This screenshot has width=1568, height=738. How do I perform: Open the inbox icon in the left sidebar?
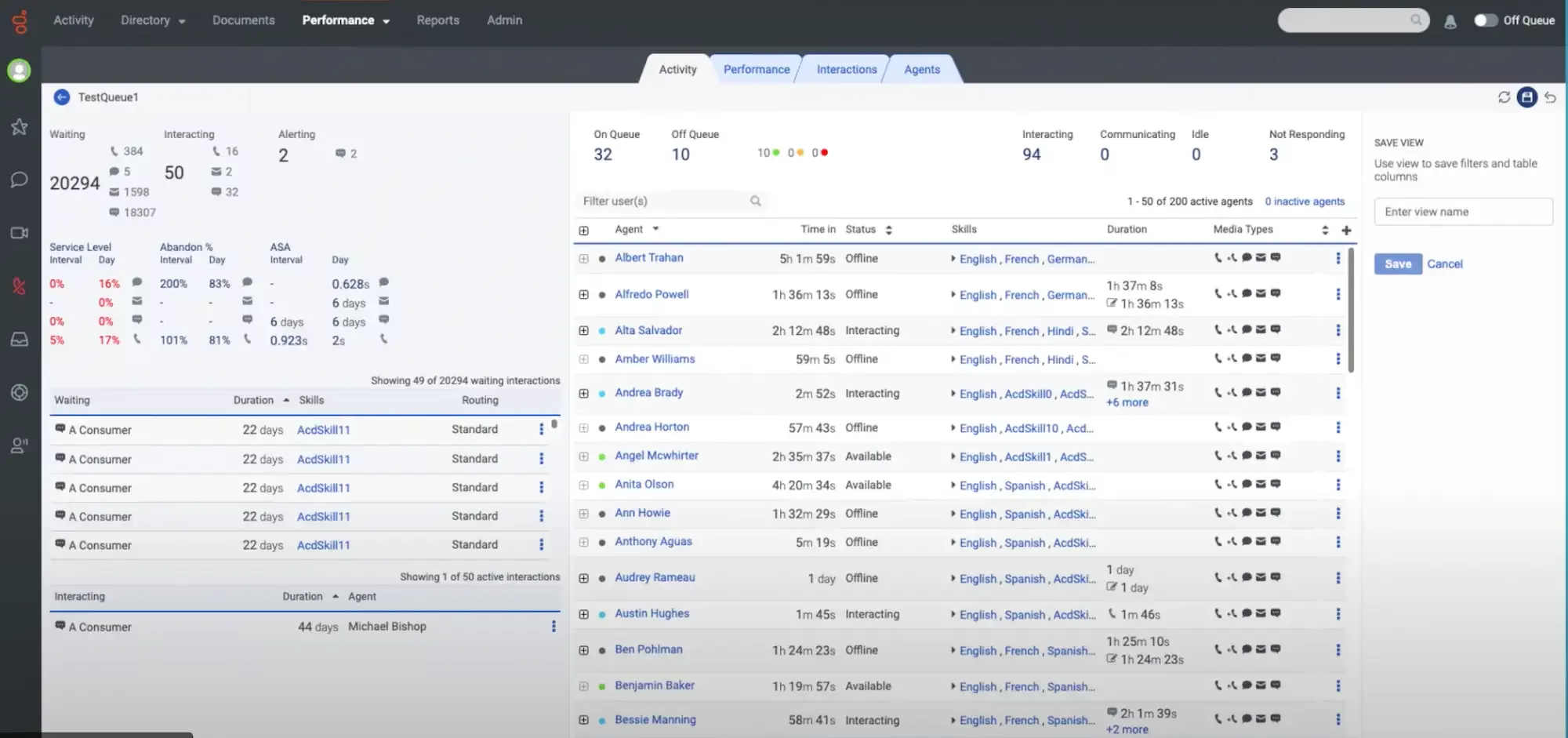click(x=19, y=339)
